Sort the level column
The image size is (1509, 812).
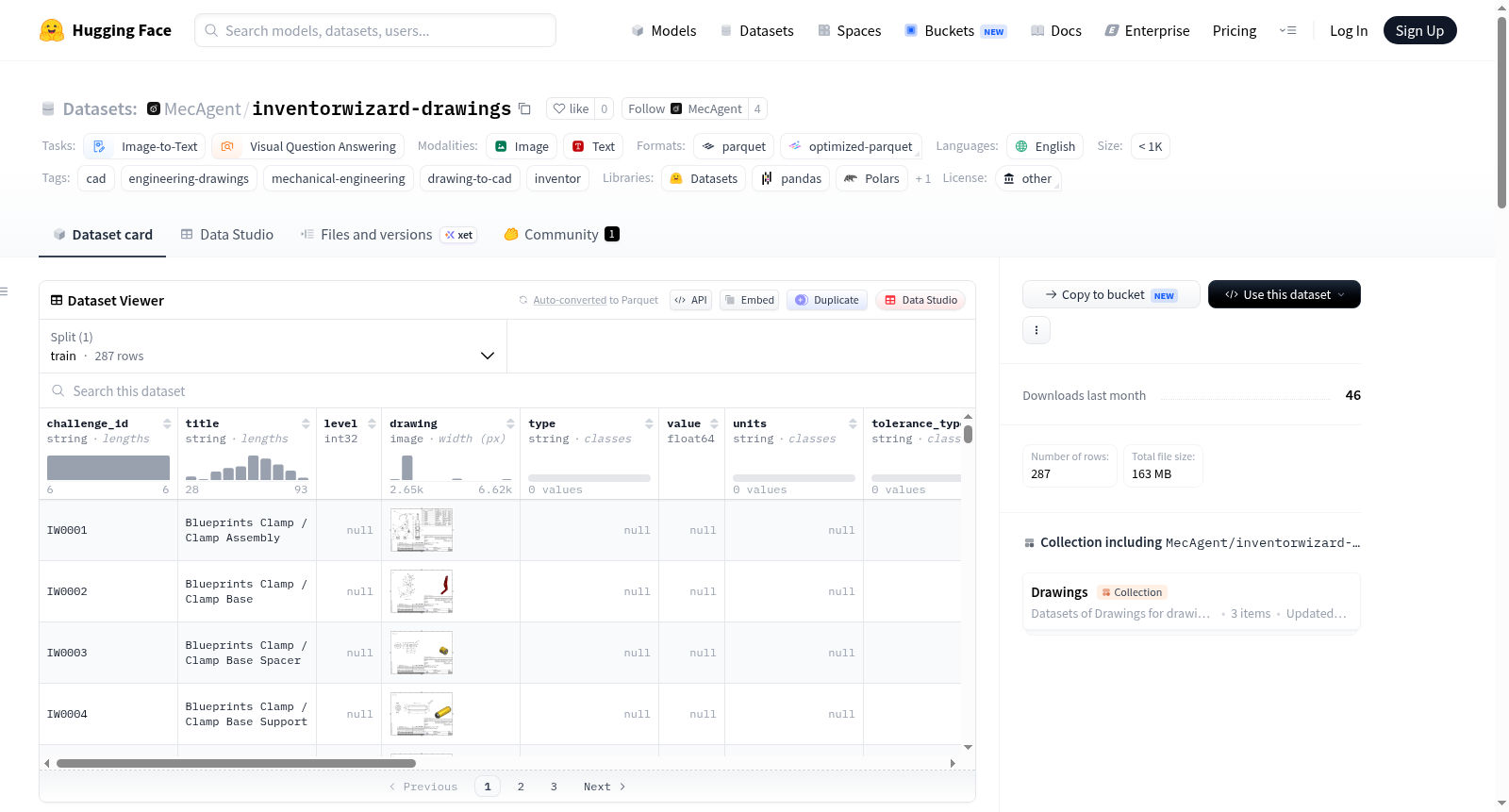(372, 423)
